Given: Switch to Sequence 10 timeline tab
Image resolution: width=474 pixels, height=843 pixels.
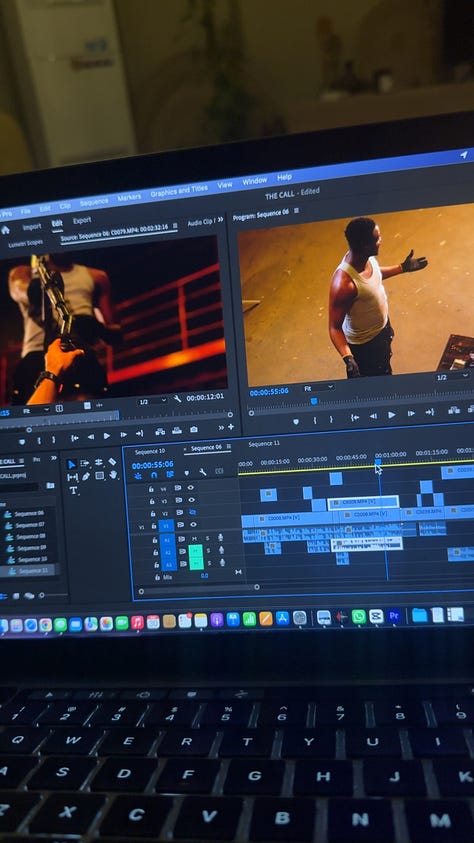Looking at the screenshot, I should click(x=150, y=451).
